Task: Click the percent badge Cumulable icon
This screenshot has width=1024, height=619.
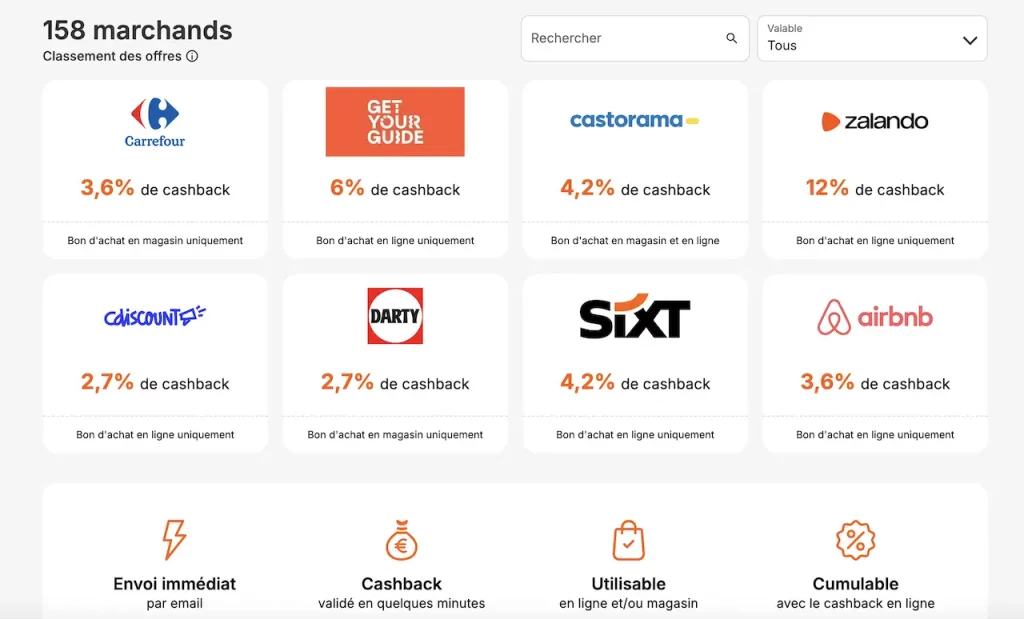Action: click(855, 540)
